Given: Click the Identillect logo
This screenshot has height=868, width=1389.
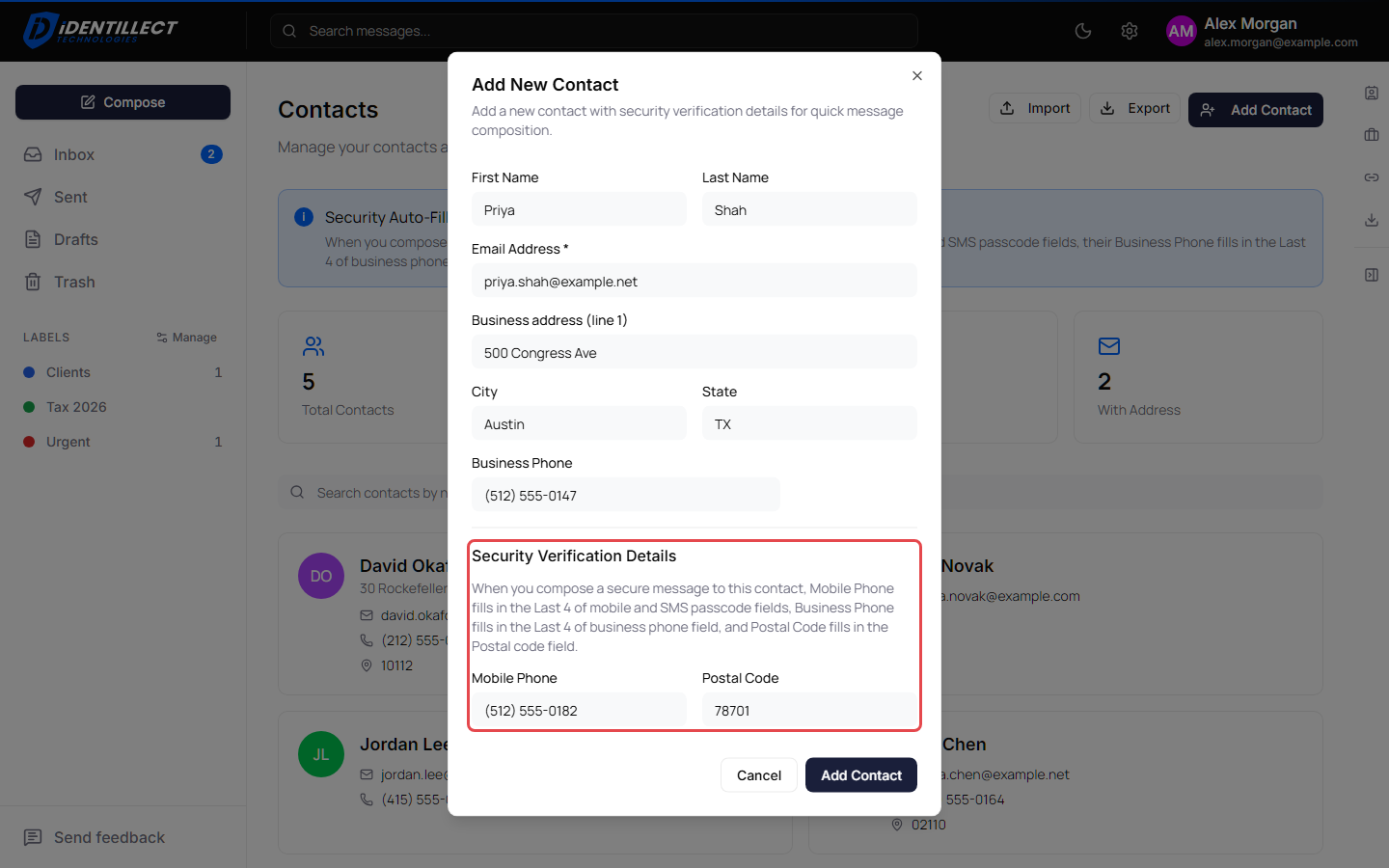Looking at the screenshot, I should [x=100, y=30].
